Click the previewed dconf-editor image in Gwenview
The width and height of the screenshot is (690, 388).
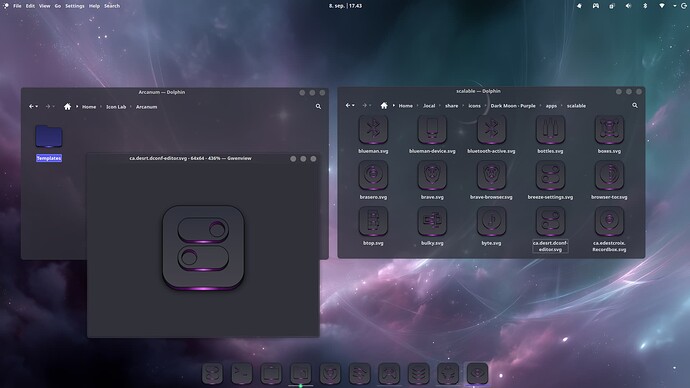pos(203,248)
